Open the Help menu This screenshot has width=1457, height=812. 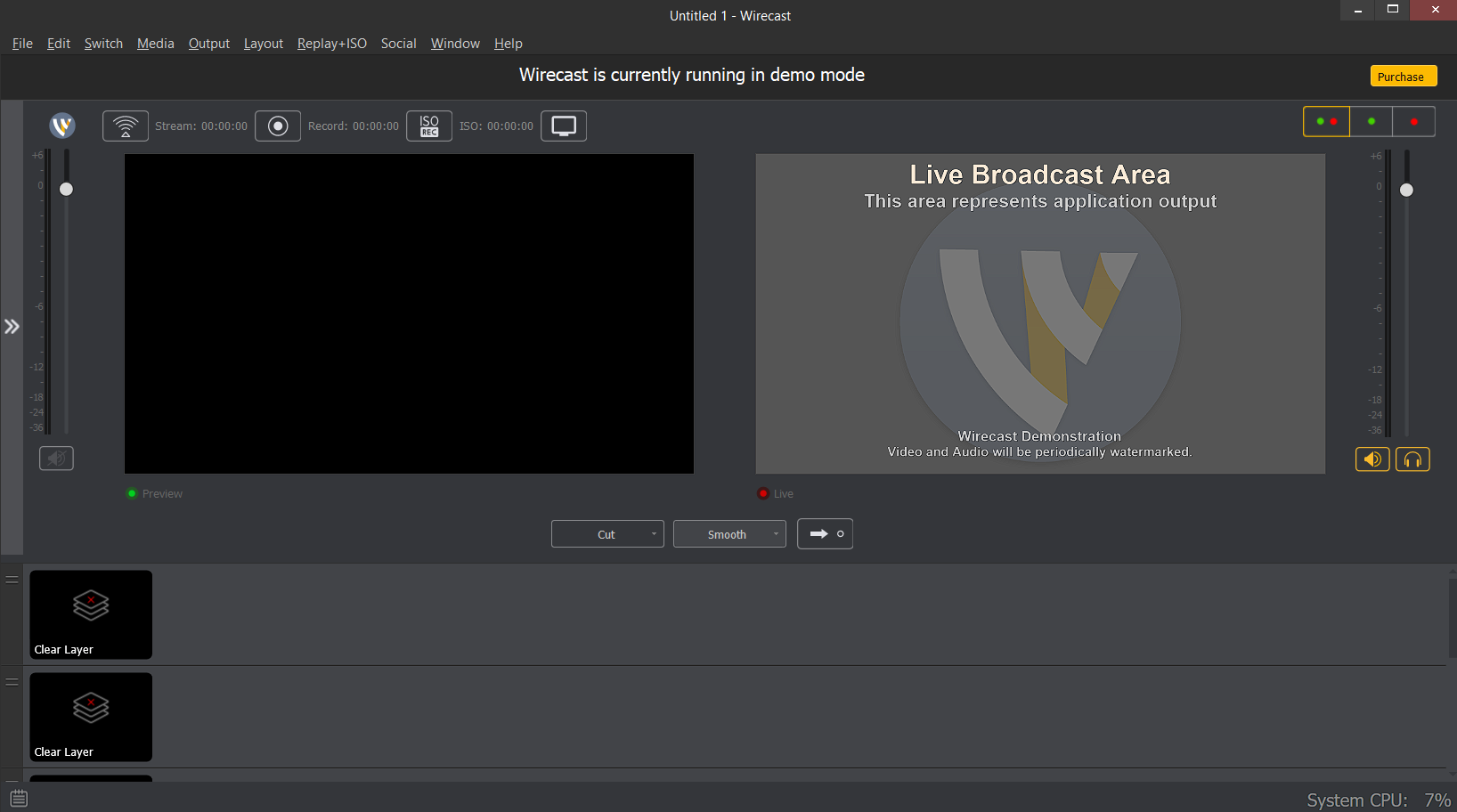[509, 44]
